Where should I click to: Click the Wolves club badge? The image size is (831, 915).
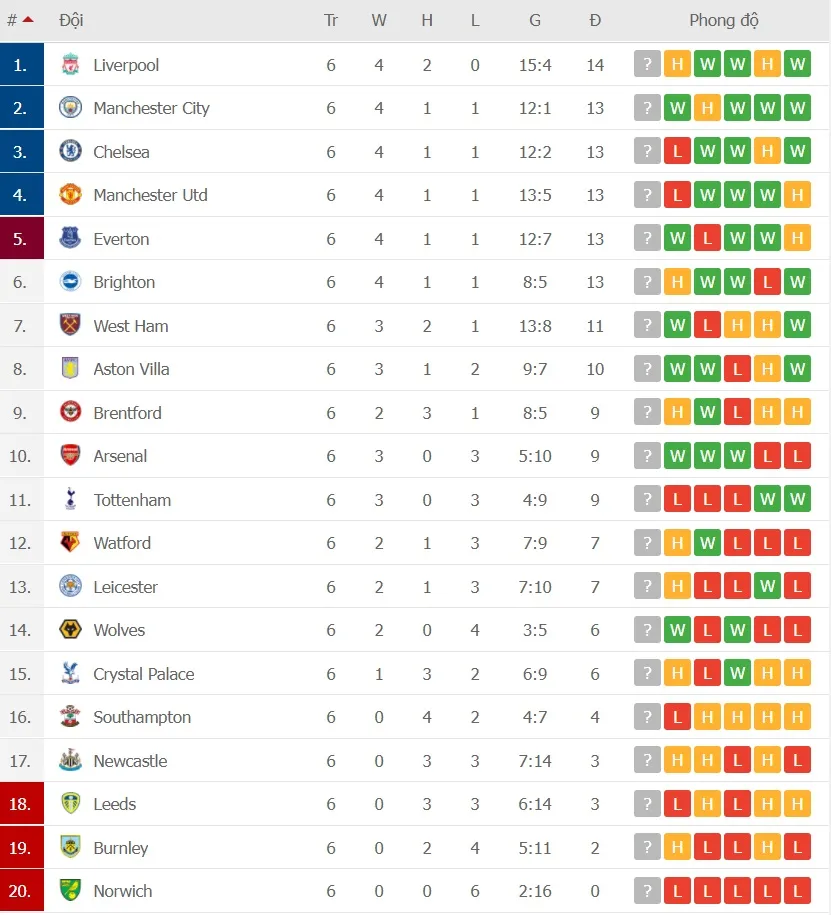(70, 630)
